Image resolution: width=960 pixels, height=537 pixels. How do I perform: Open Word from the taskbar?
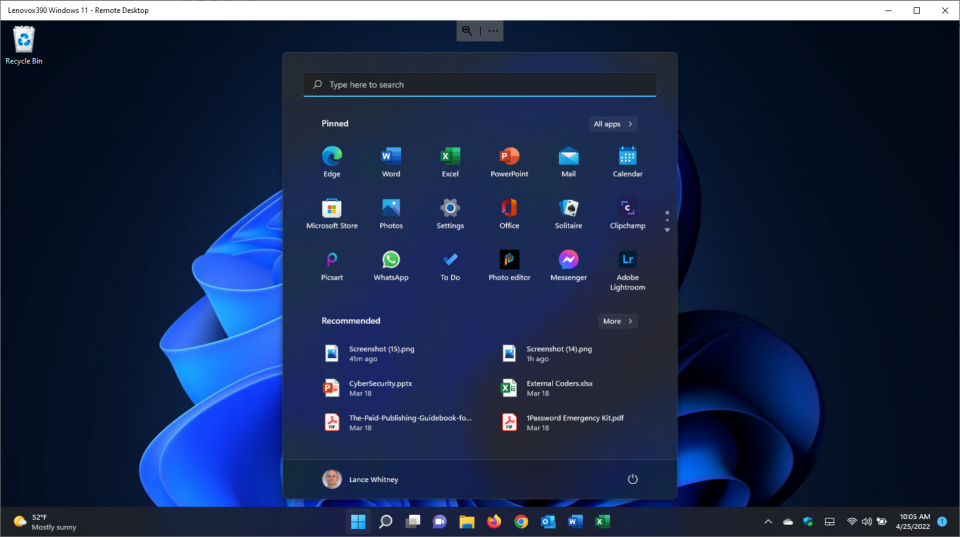575,522
